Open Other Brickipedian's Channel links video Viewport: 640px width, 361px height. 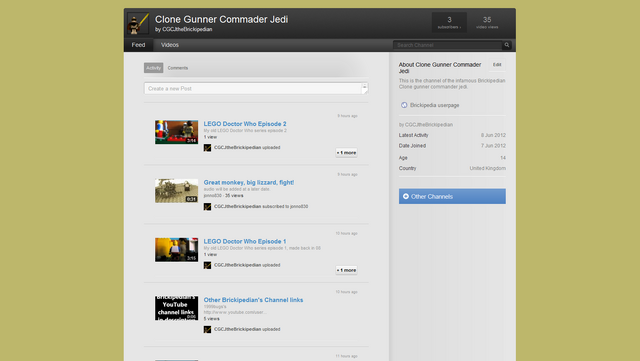[x=253, y=300]
